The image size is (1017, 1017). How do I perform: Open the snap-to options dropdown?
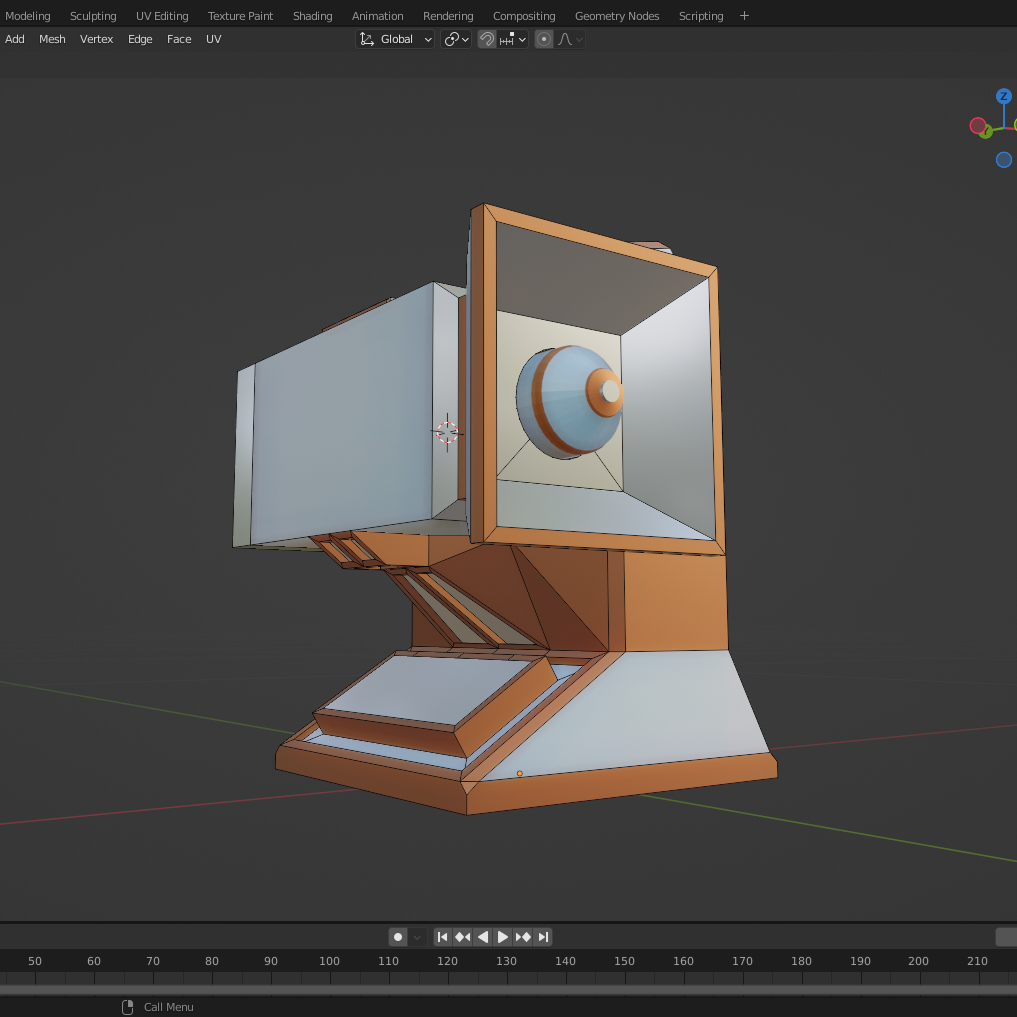pyautogui.click(x=522, y=39)
